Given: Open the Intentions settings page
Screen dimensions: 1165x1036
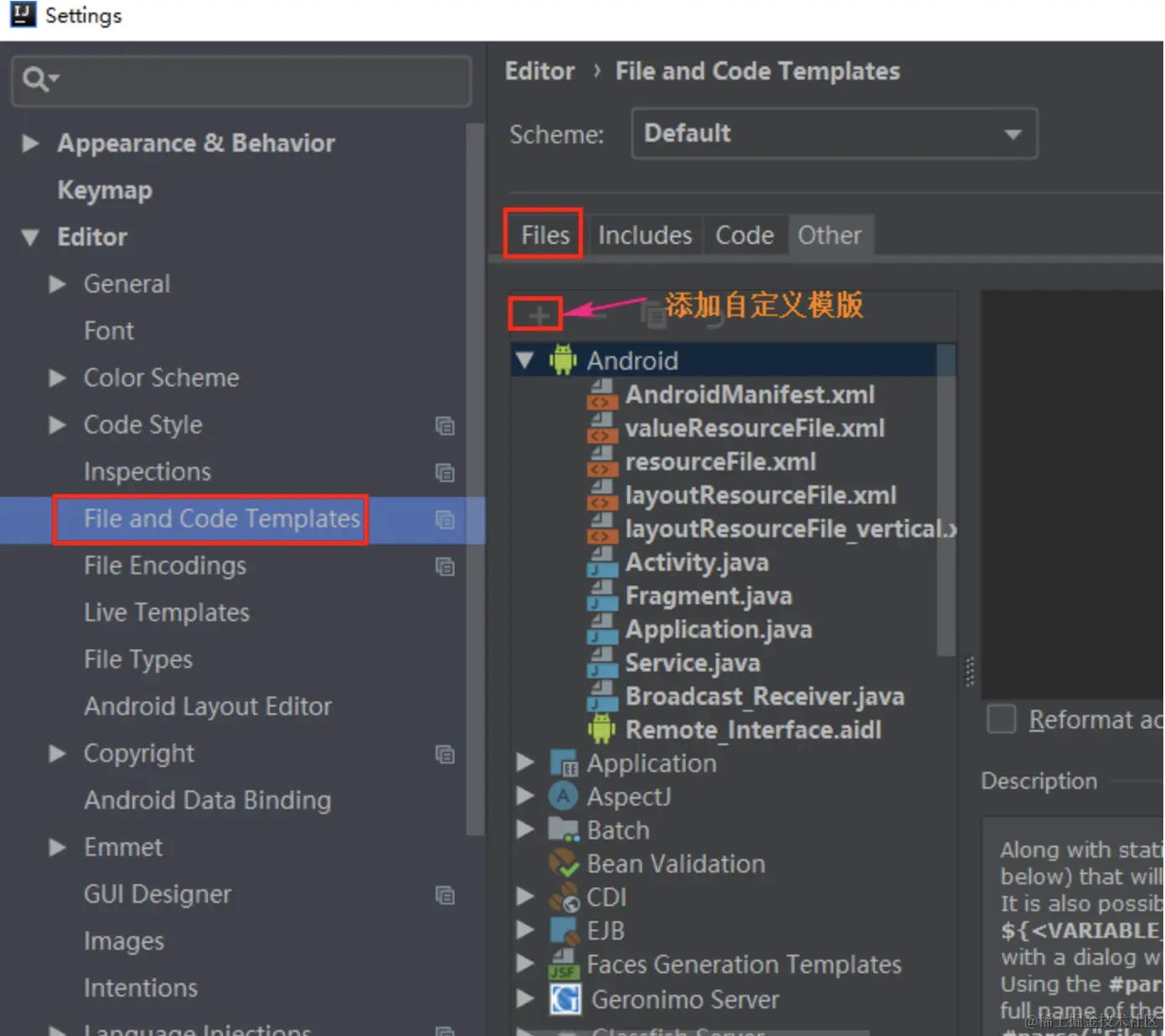Looking at the screenshot, I should (x=141, y=988).
